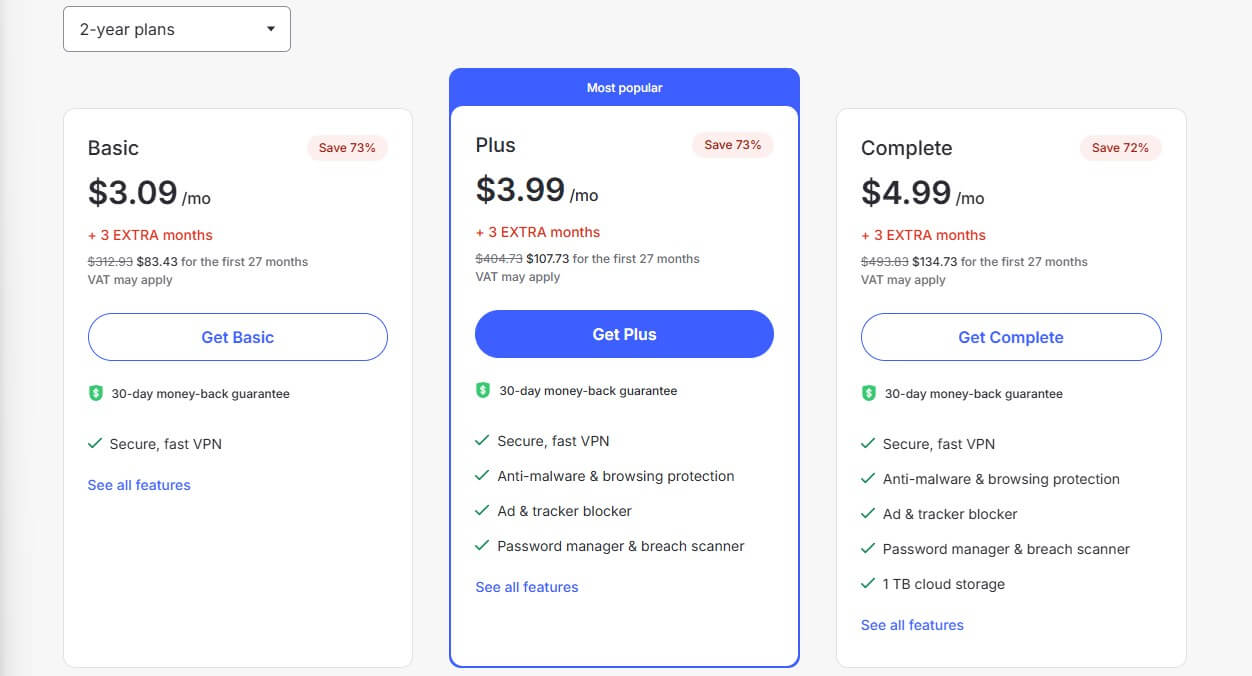
Task: Click the Save 73% badge on Basic
Action: 347,147
